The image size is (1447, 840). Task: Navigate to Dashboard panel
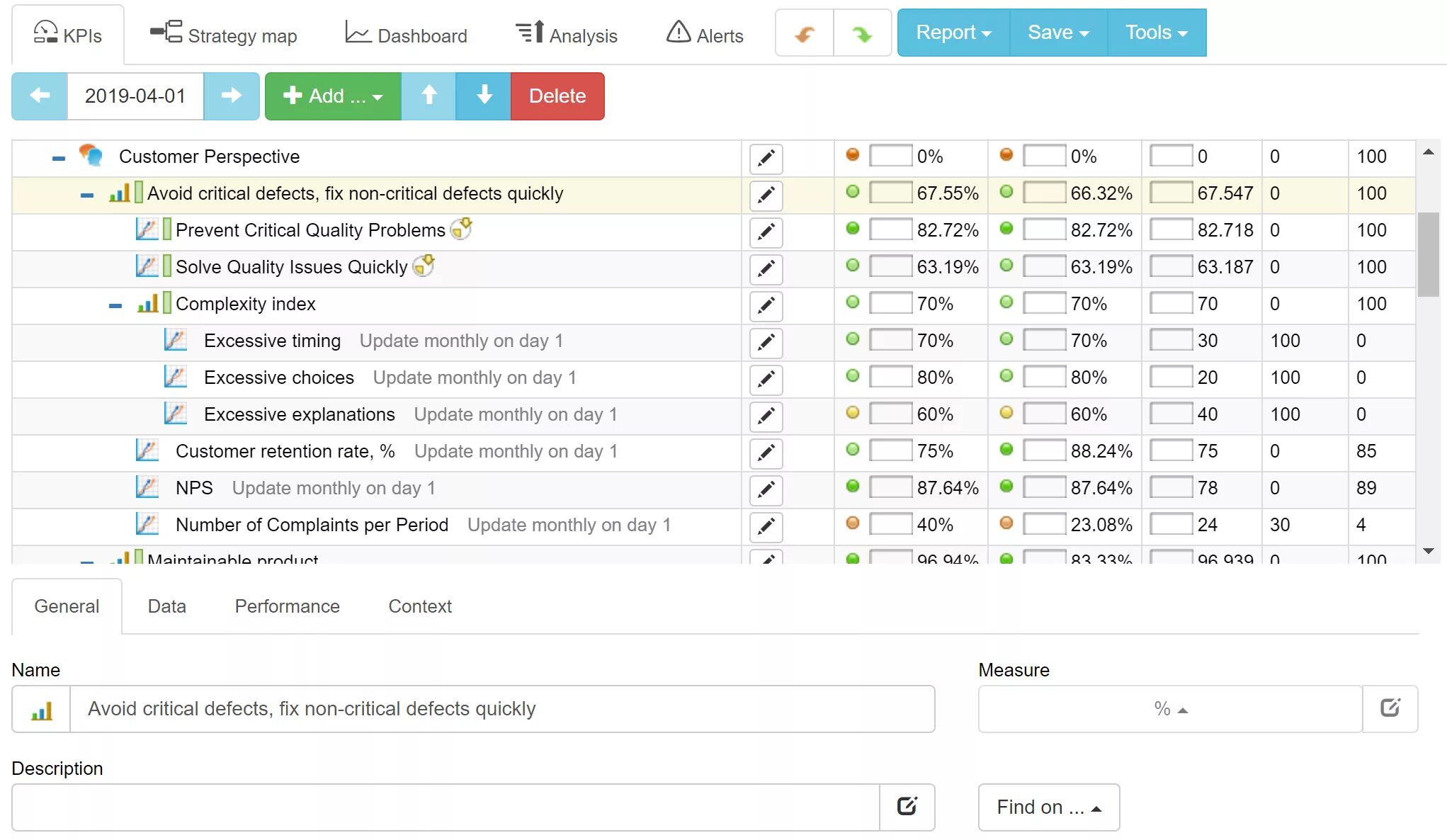[x=407, y=33]
